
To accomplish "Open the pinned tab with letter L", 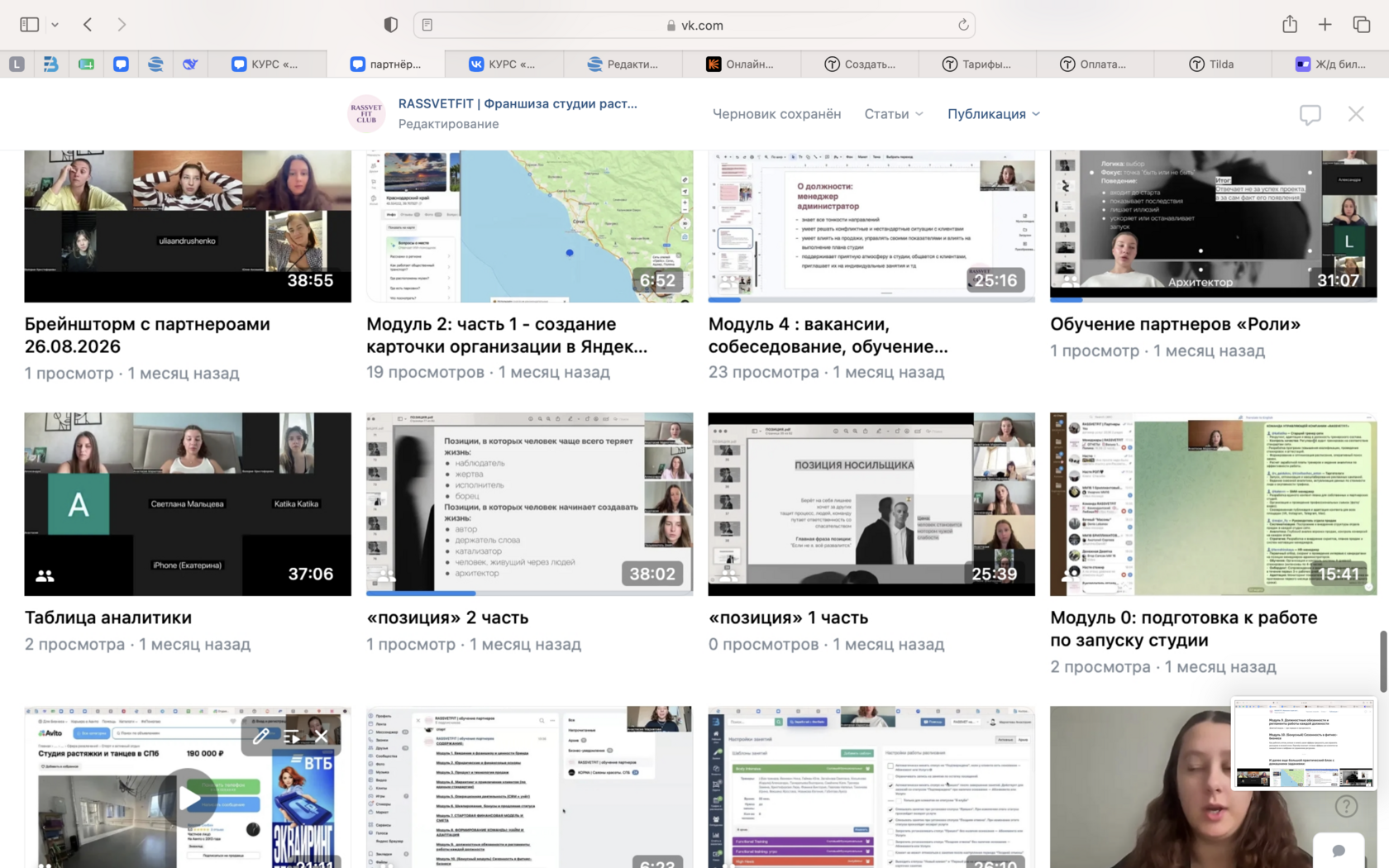I will click(x=17, y=64).
